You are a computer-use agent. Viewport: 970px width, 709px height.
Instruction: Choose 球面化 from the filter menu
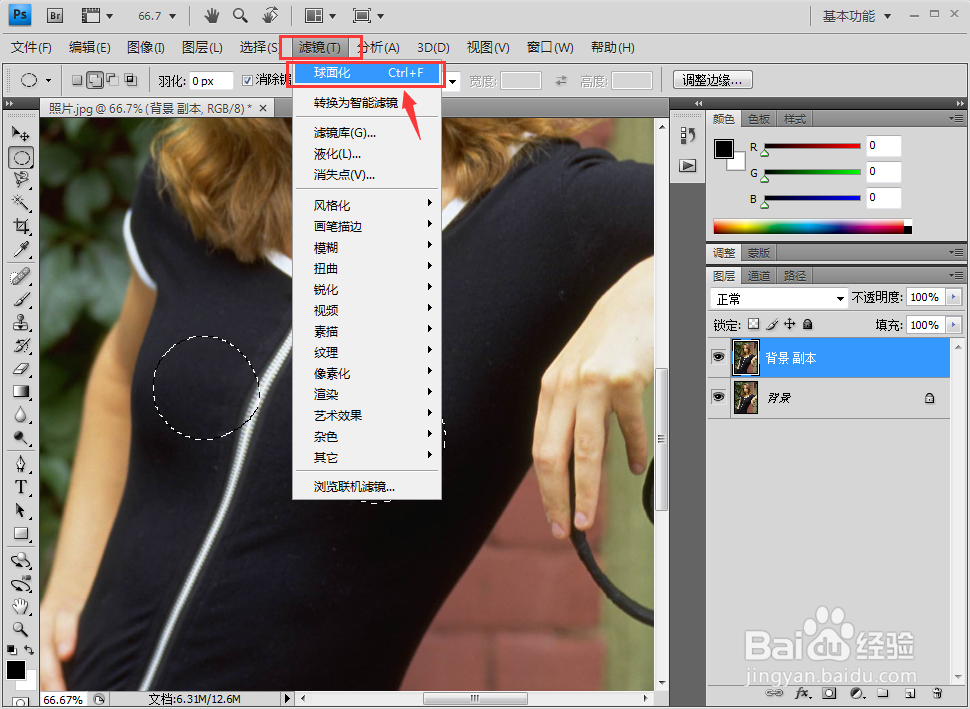(365, 73)
